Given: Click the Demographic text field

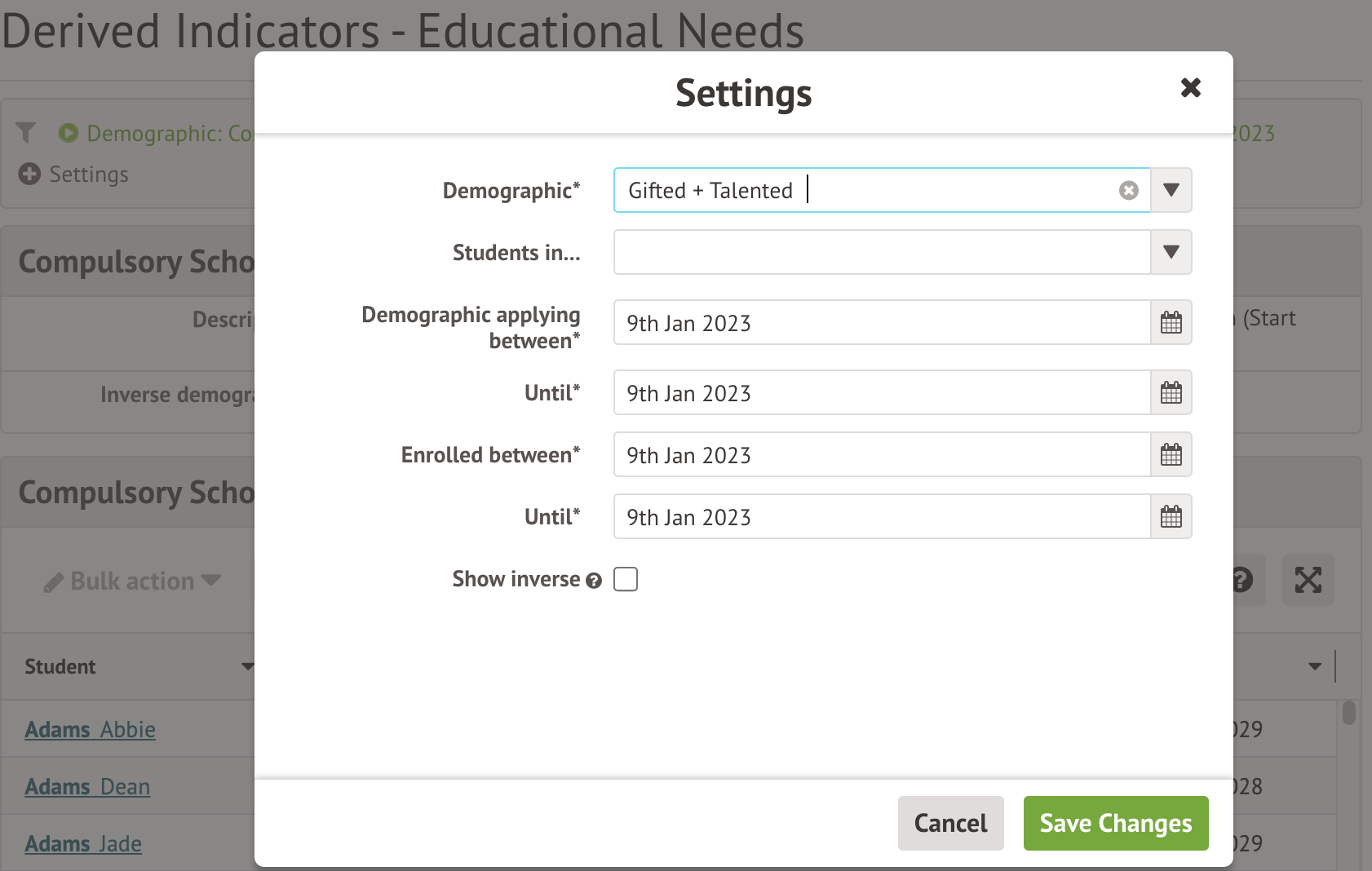Looking at the screenshot, I should coord(865,191).
